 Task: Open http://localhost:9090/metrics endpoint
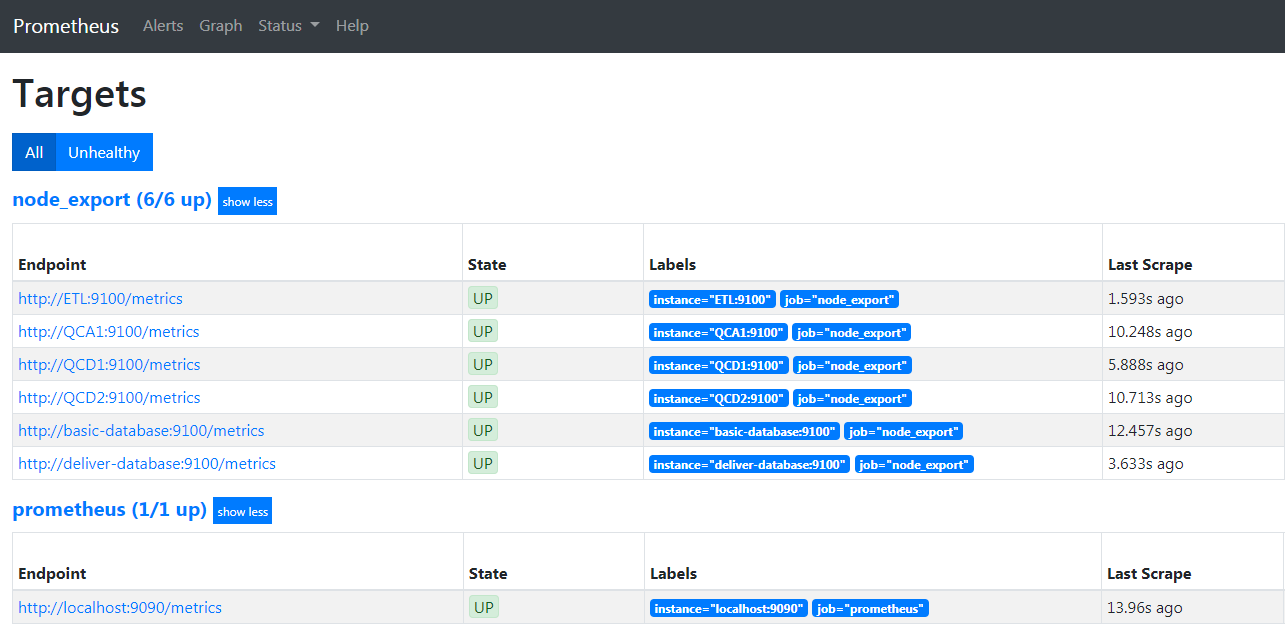(120, 607)
